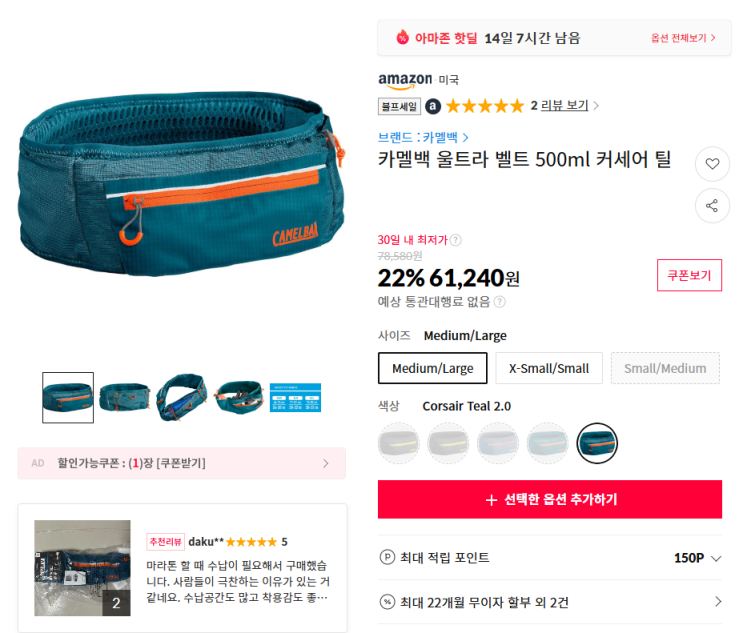
Task: Click the percent installment icon
Action: pos(387,602)
